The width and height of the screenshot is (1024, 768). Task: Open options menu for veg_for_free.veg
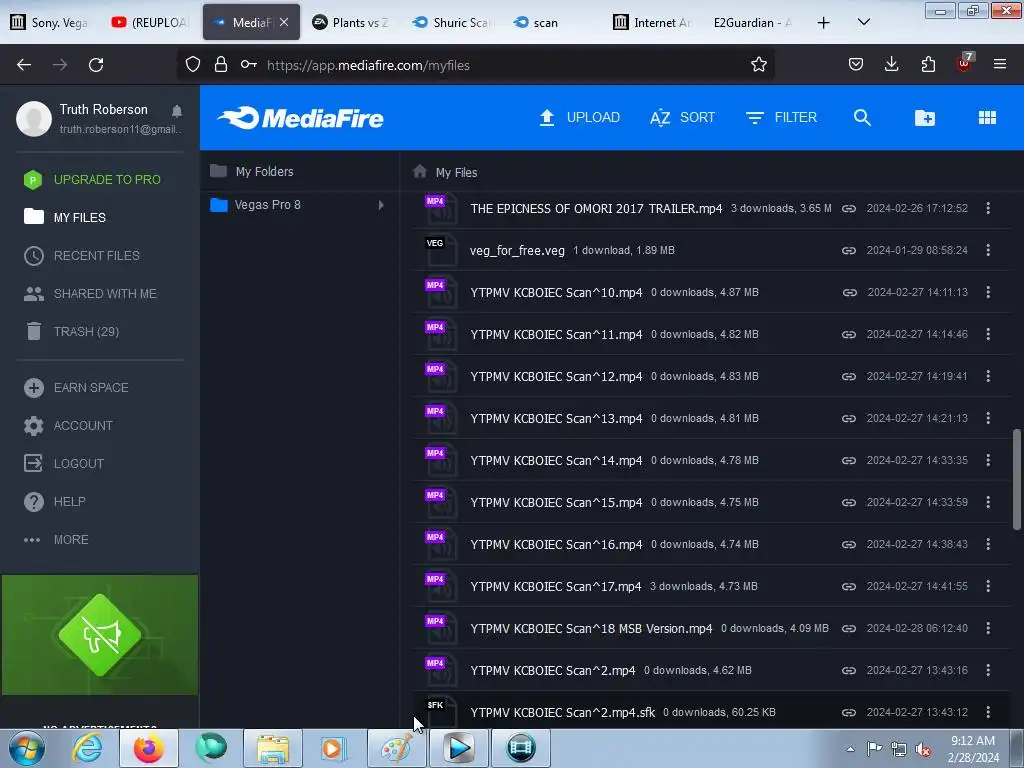[988, 250]
